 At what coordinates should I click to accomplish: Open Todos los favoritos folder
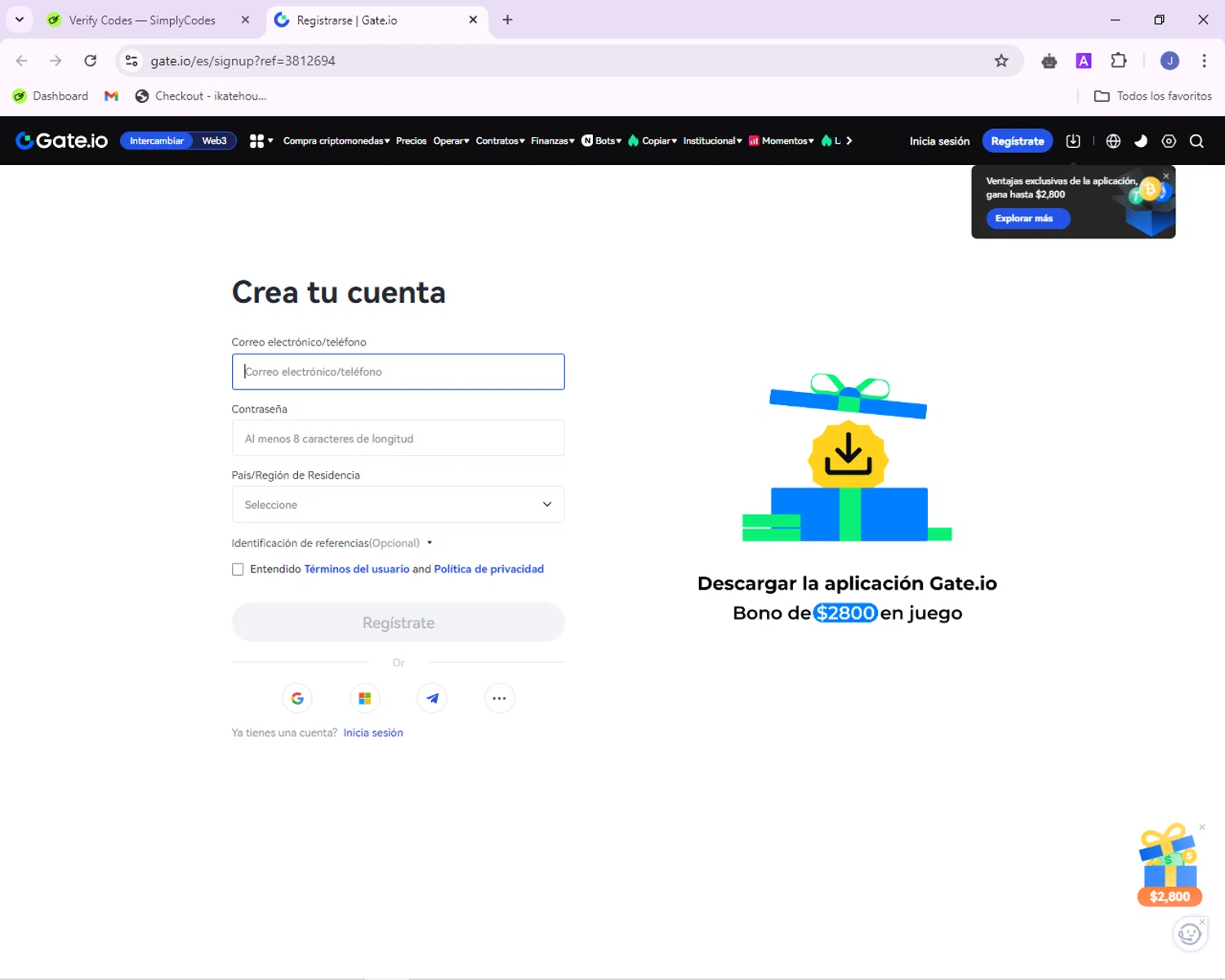point(1153,96)
